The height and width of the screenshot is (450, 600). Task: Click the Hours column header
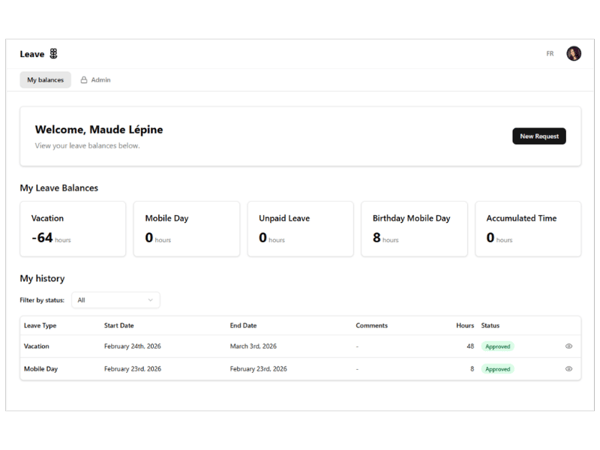point(465,325)
